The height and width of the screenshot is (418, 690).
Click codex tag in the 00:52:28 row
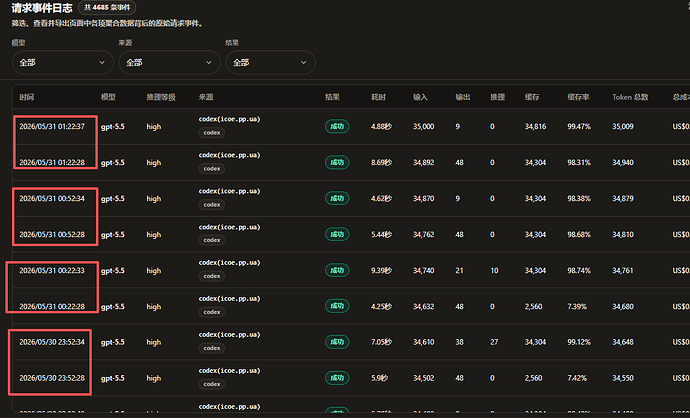click(212, 241)
